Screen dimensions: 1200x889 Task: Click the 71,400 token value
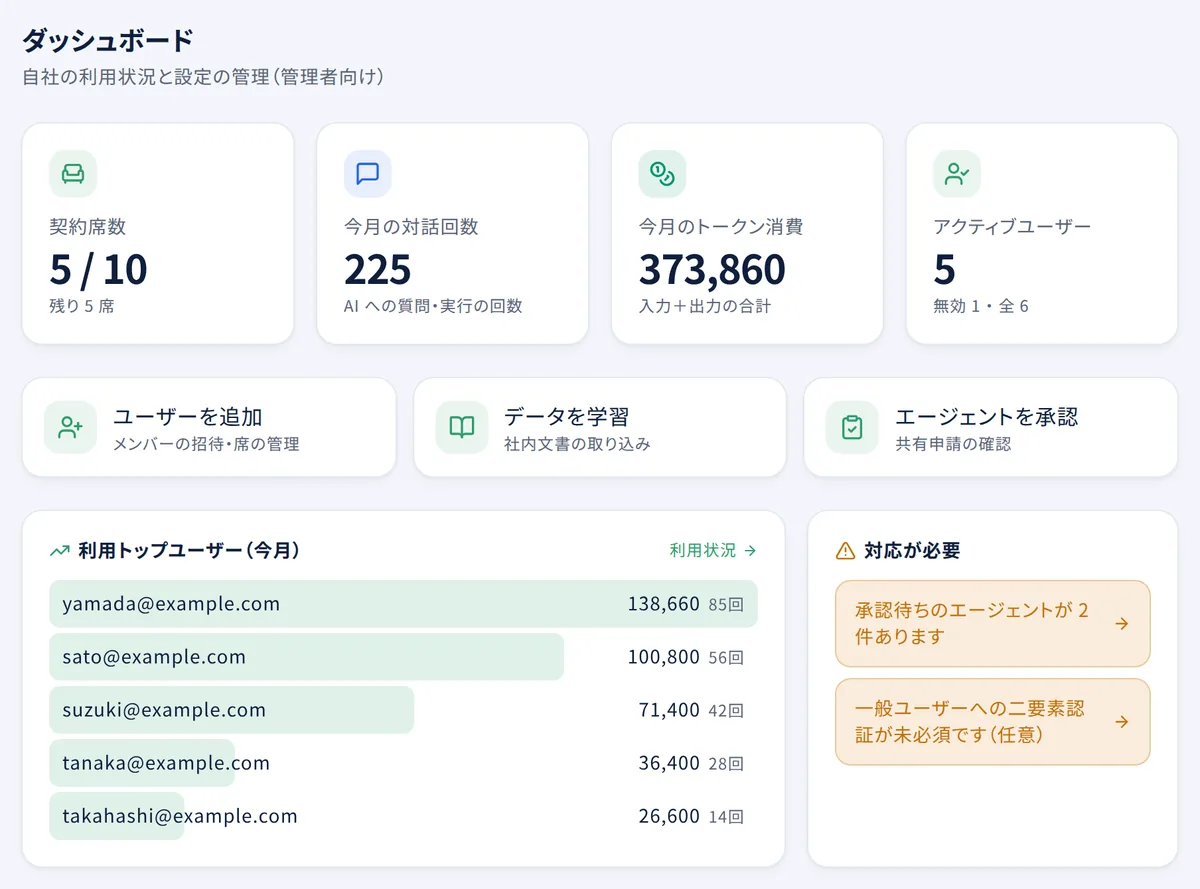(x=669, y=710)
